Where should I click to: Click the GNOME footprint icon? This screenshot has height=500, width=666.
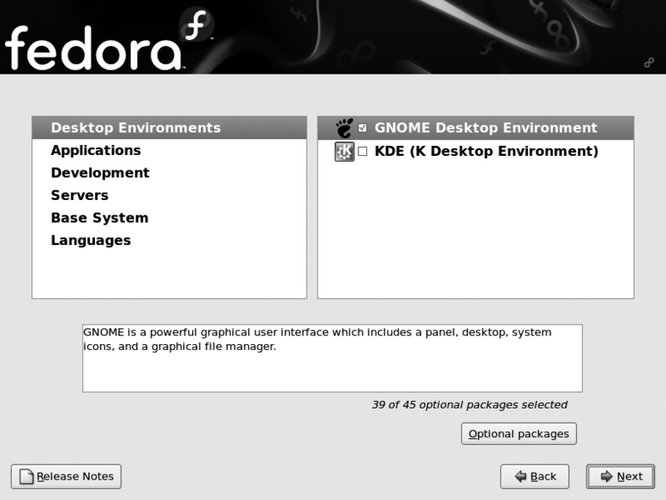click(343, 128)
